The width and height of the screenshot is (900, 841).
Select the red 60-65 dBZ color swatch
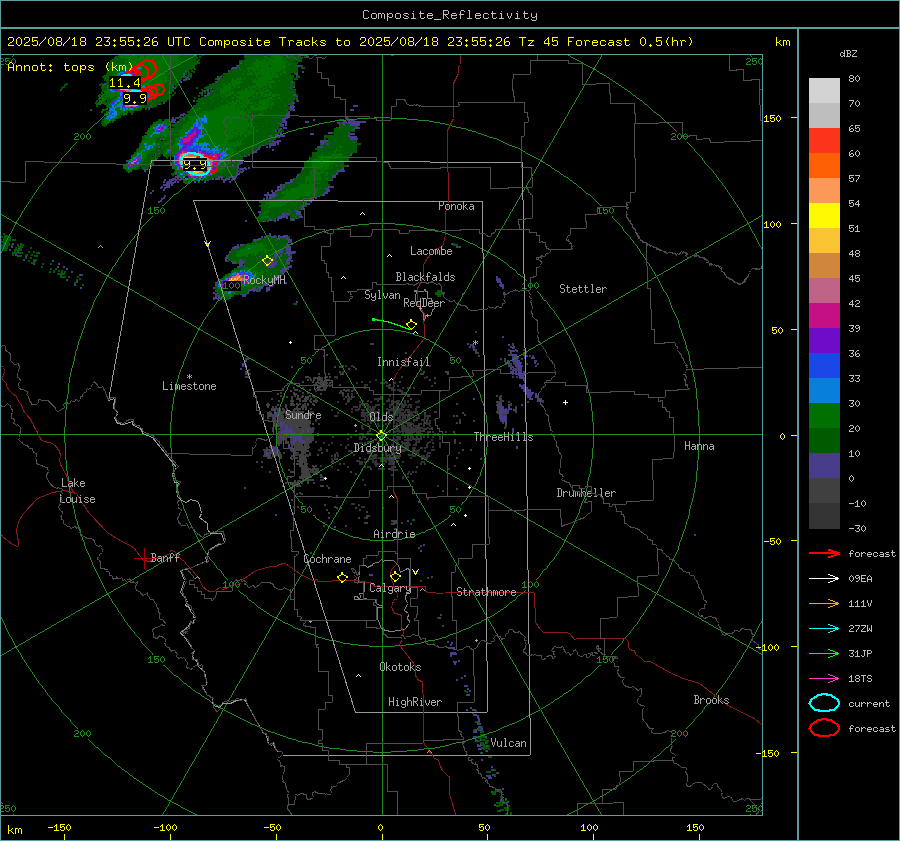pos(824,141)
